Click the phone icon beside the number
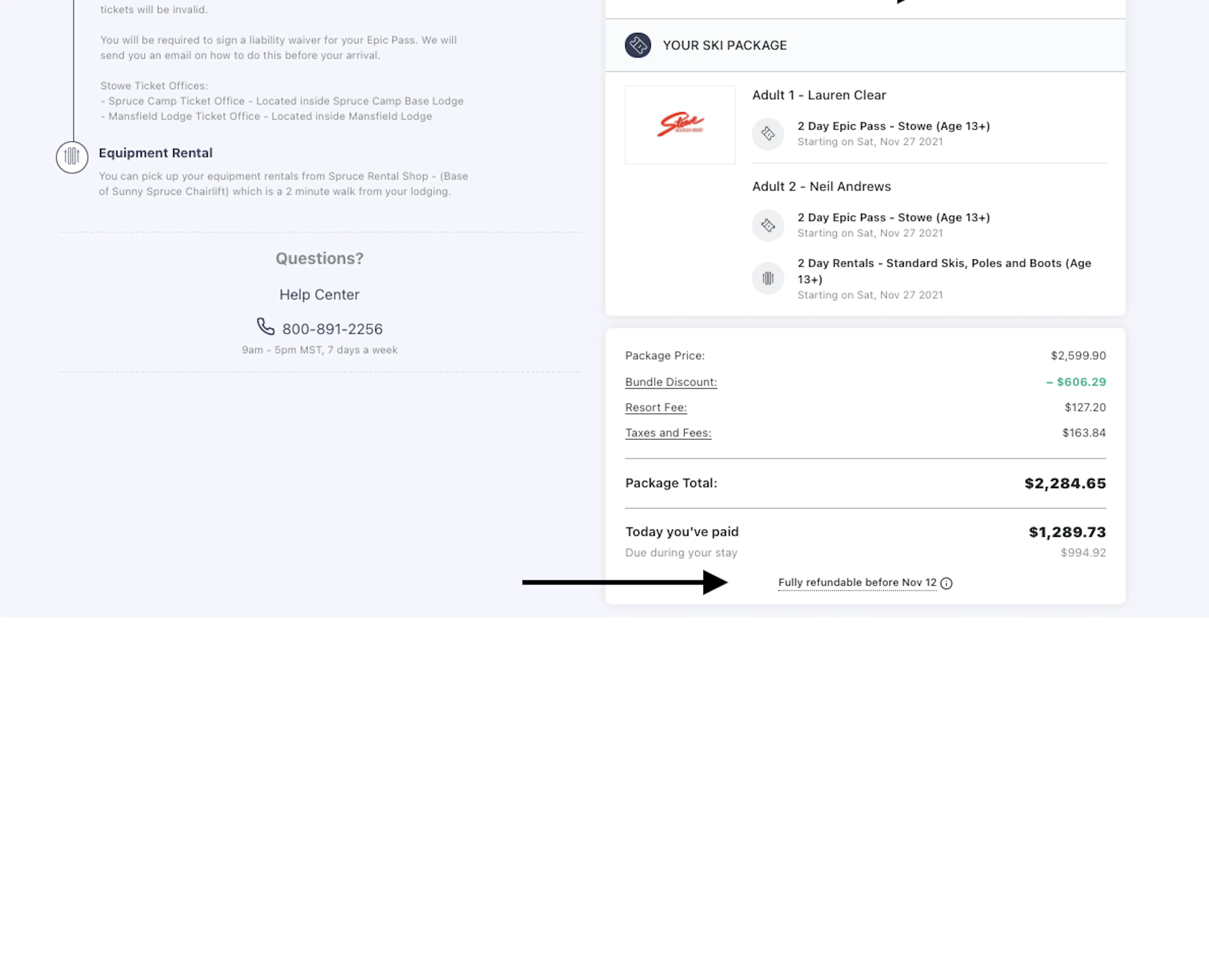 tap(265, 326)
